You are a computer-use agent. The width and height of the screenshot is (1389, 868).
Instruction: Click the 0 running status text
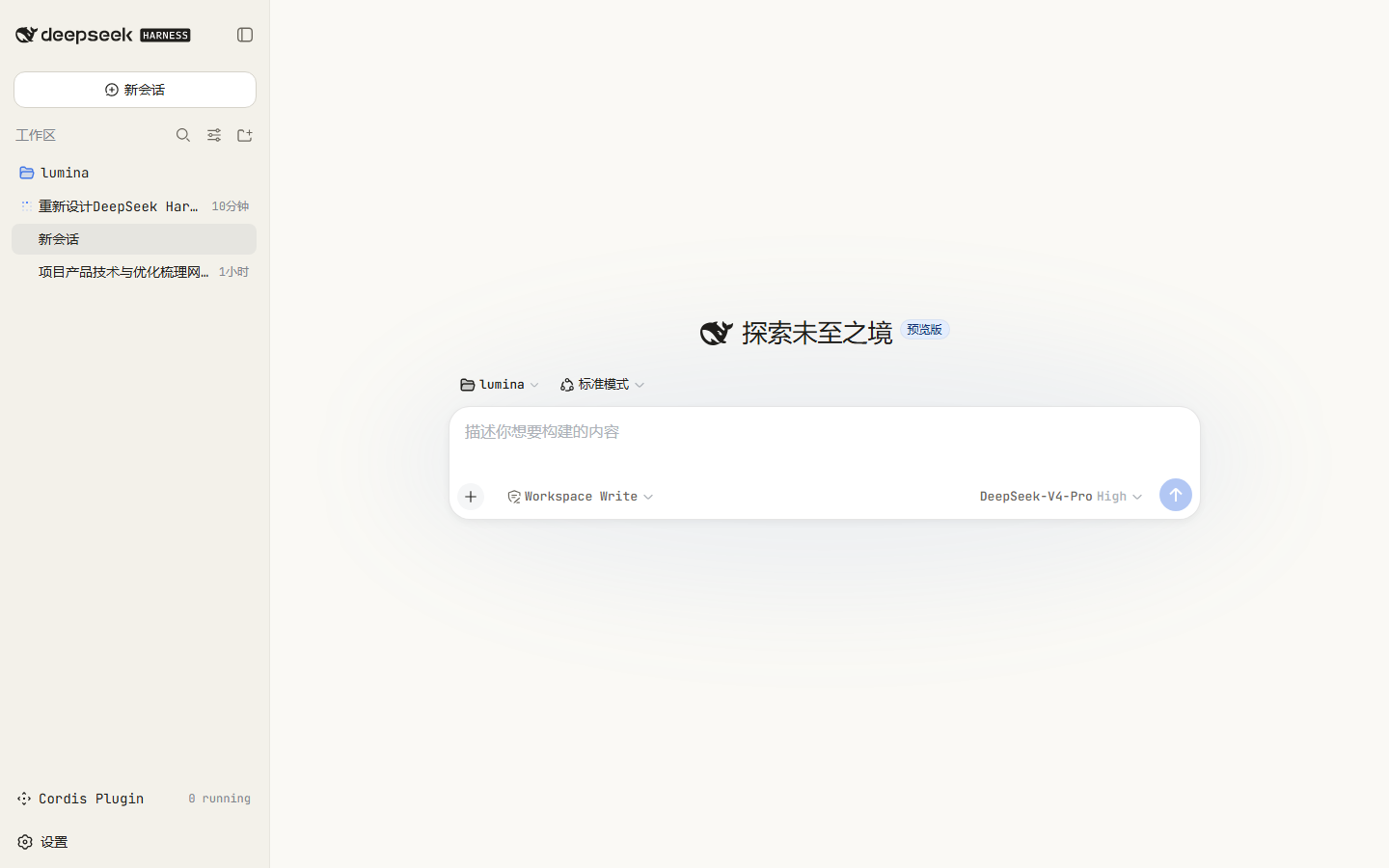(x=219, y=799)
